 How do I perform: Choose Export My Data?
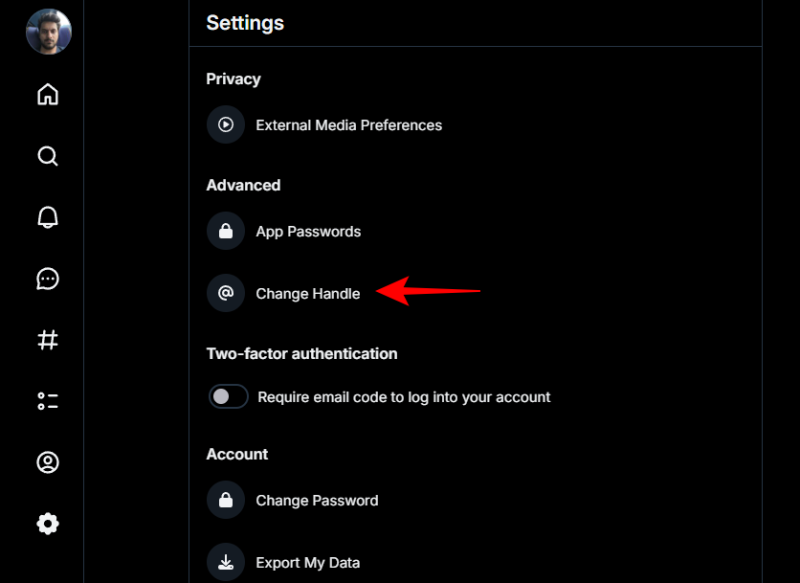[x=307, y=563]
